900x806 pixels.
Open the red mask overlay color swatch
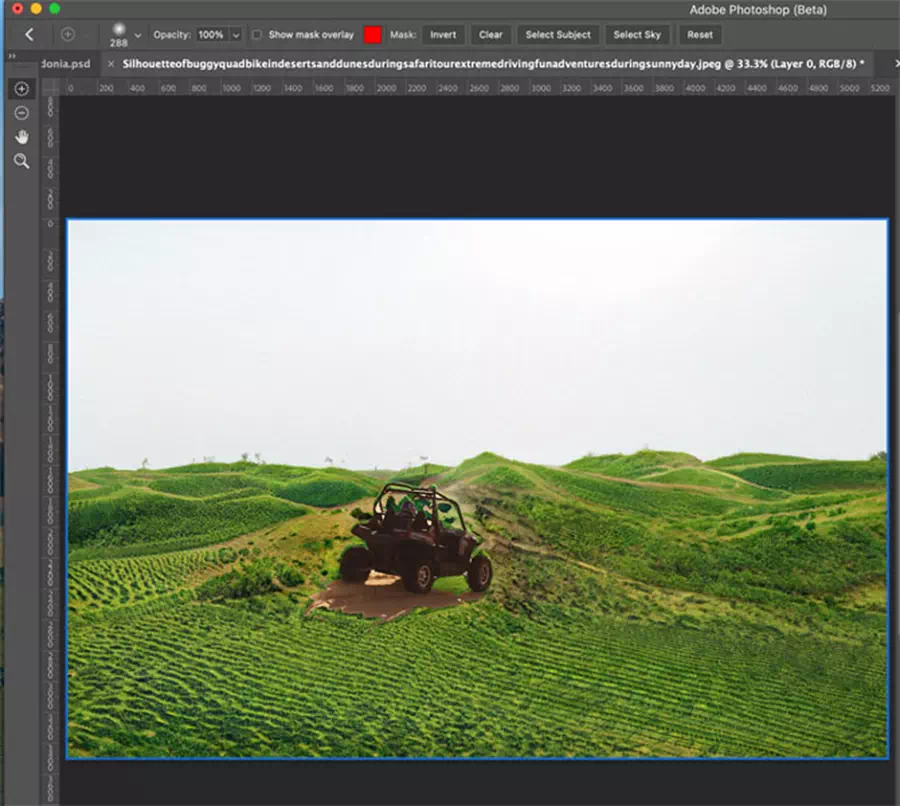coord(373,35)
